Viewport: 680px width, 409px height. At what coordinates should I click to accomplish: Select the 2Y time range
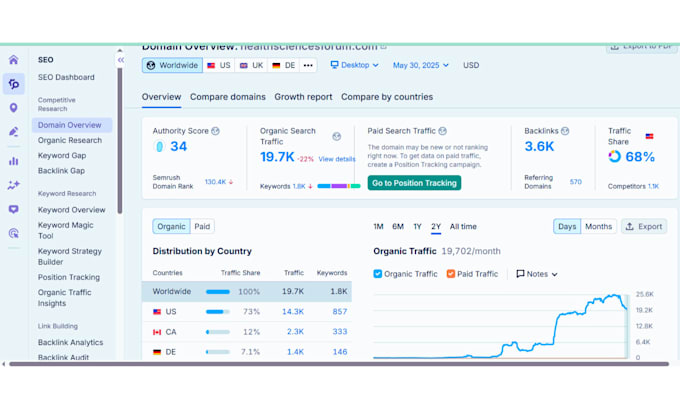[x=436, y=226]
